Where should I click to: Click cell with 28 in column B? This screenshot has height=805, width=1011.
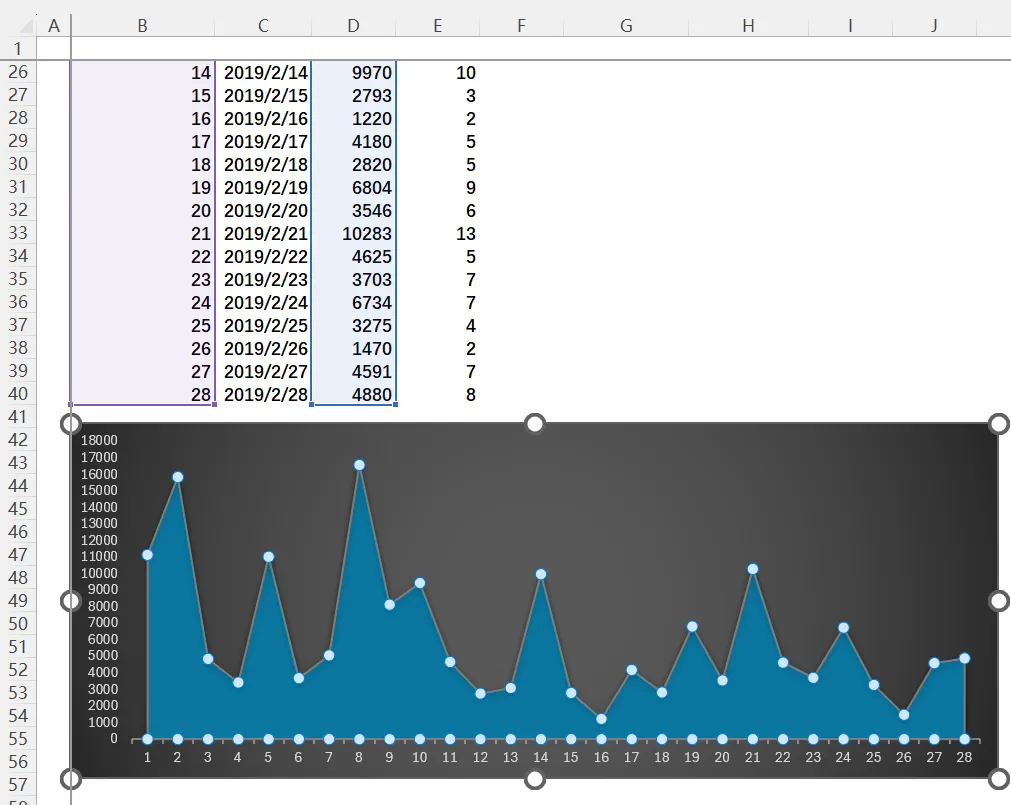point(142,394)
